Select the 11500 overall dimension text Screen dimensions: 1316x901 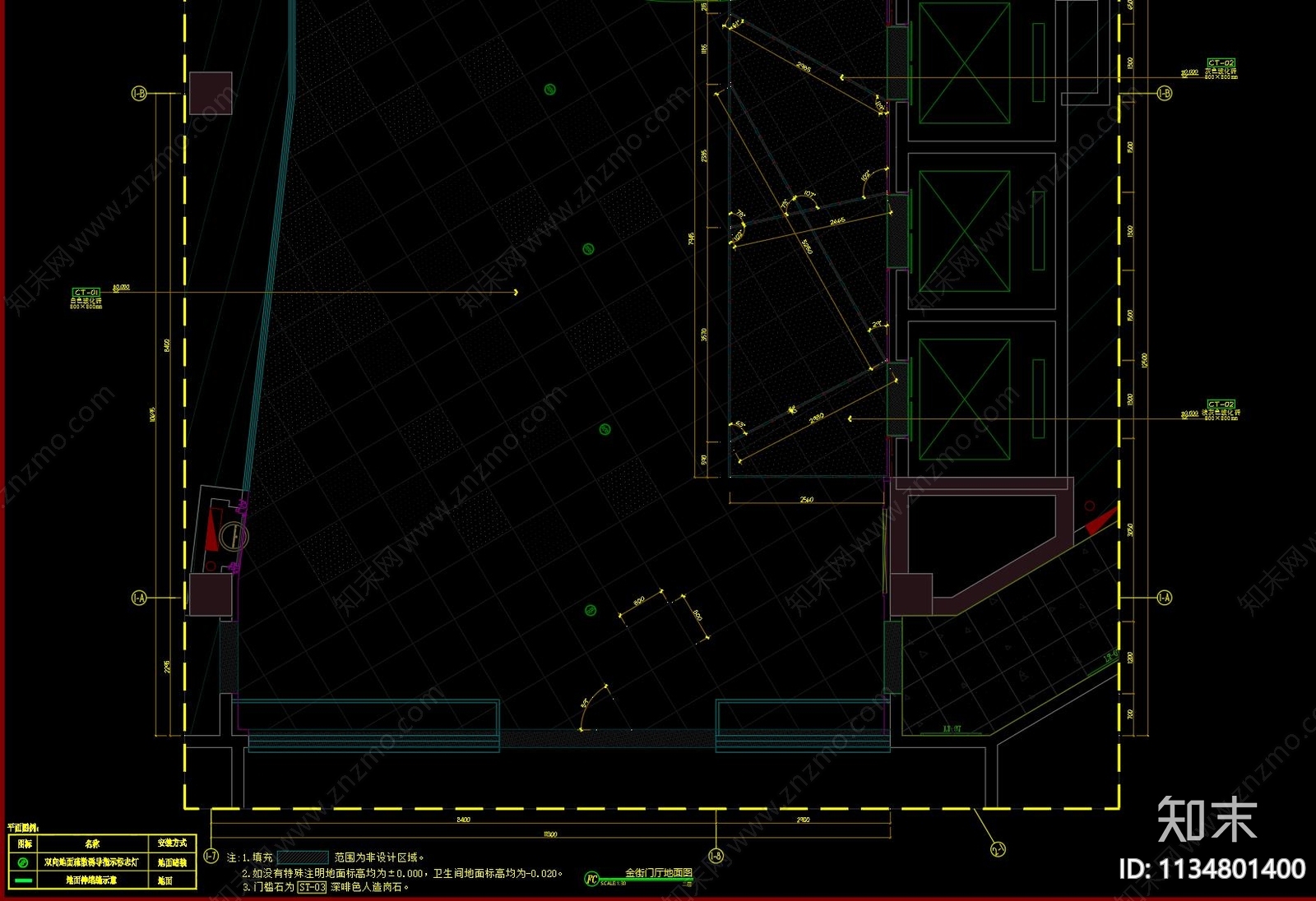coord(550,834)
